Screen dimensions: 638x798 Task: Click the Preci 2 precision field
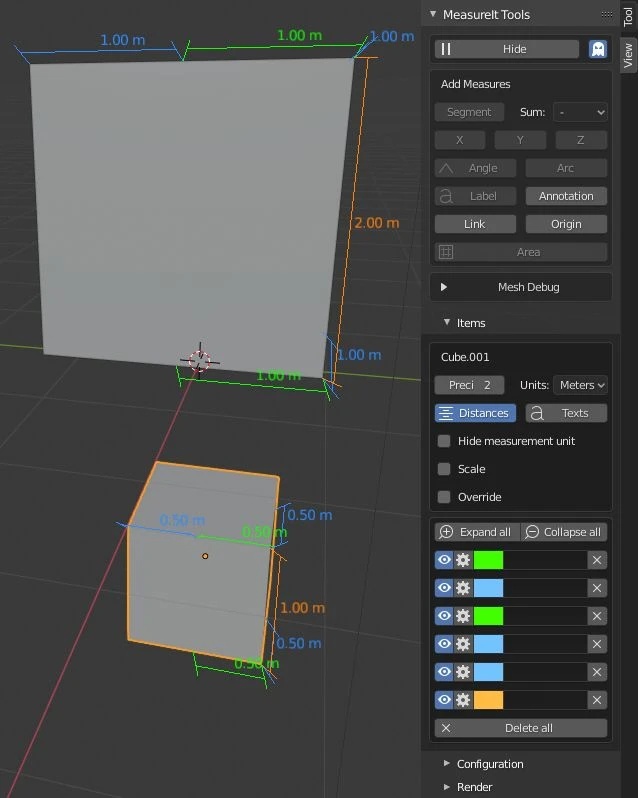coord(469,385)
